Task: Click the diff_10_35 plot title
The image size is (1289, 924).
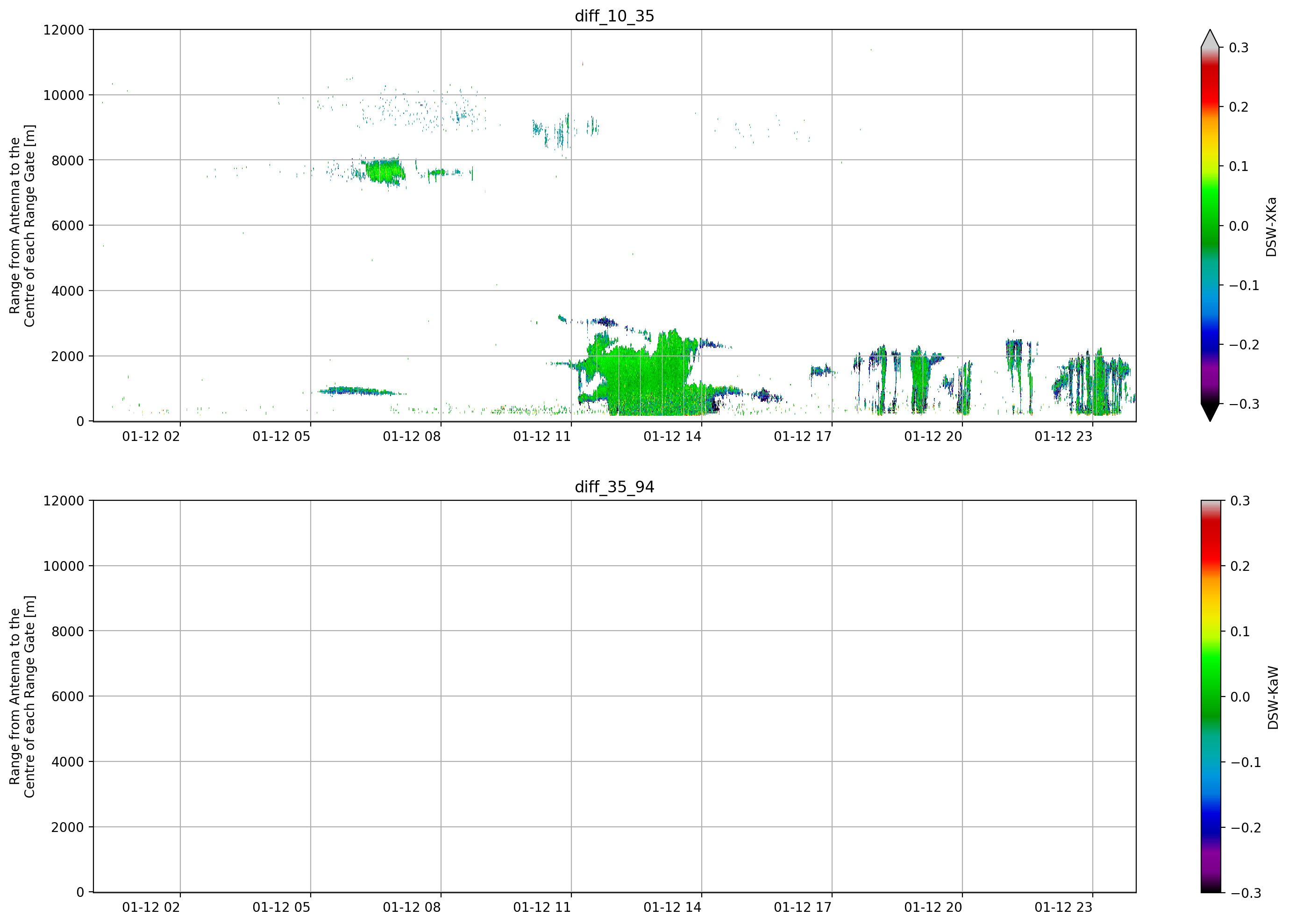Action: [x=614, y=16]
